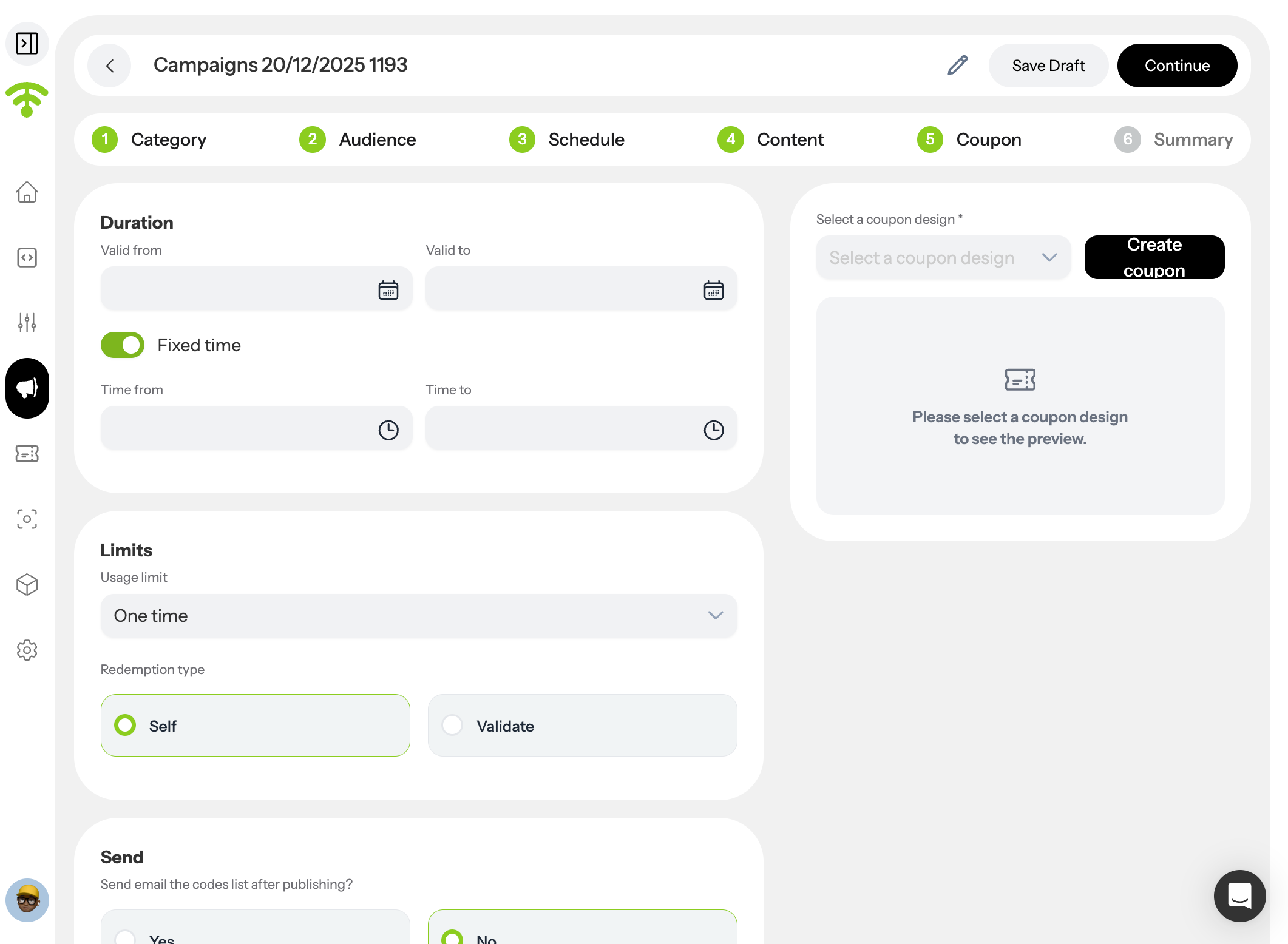Go back using the left chevron button
Screen dimensions: 1288x944
pos(109,66)
